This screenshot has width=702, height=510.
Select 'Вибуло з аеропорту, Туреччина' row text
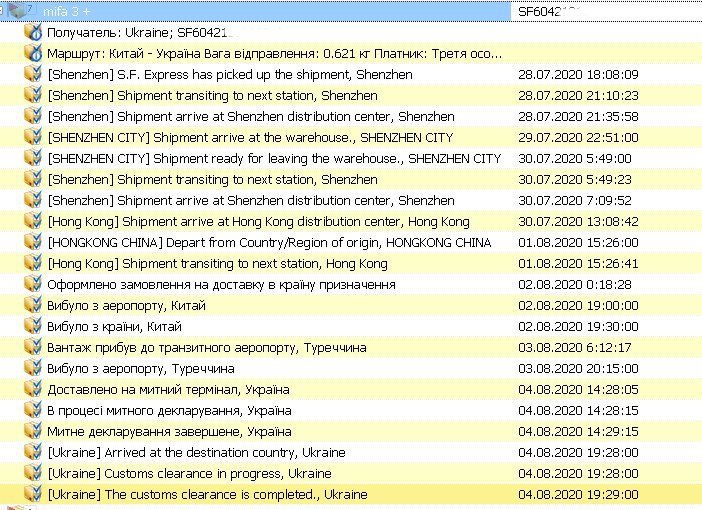[141, 369]
